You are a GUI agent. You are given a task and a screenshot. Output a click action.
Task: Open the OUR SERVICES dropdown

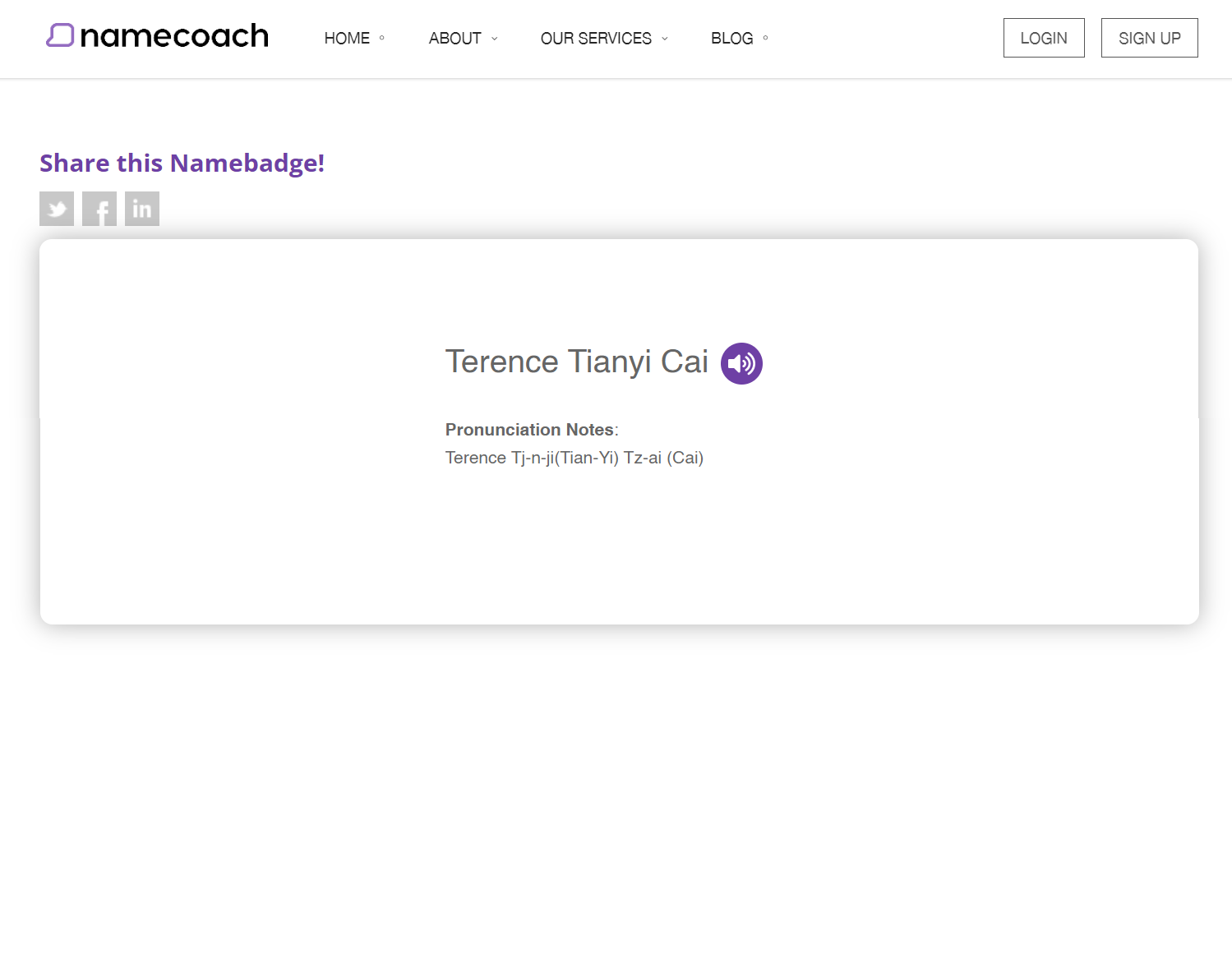[596, 38]
